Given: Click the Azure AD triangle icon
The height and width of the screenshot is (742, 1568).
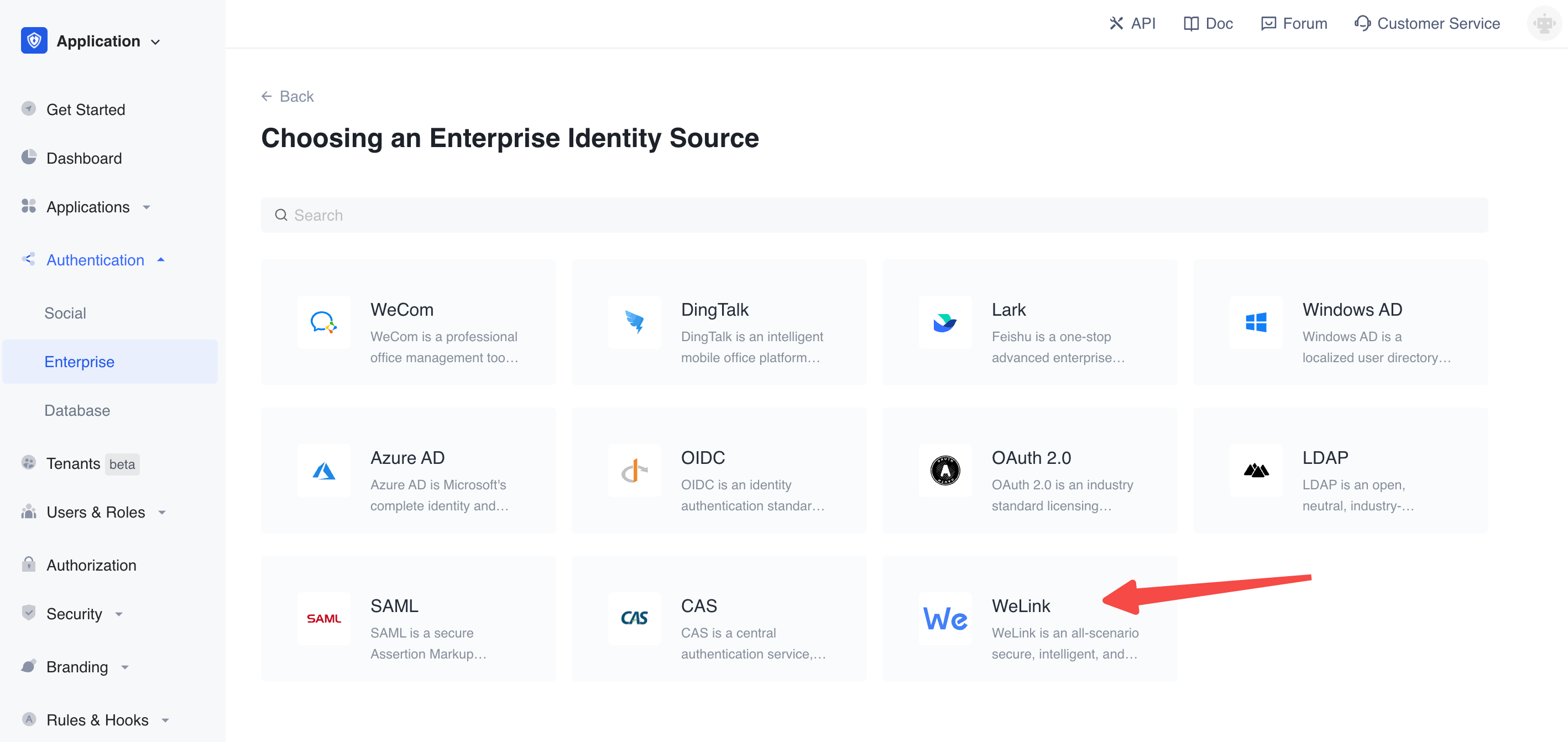Looking at the screenshot, I should [x=323, y=471].
